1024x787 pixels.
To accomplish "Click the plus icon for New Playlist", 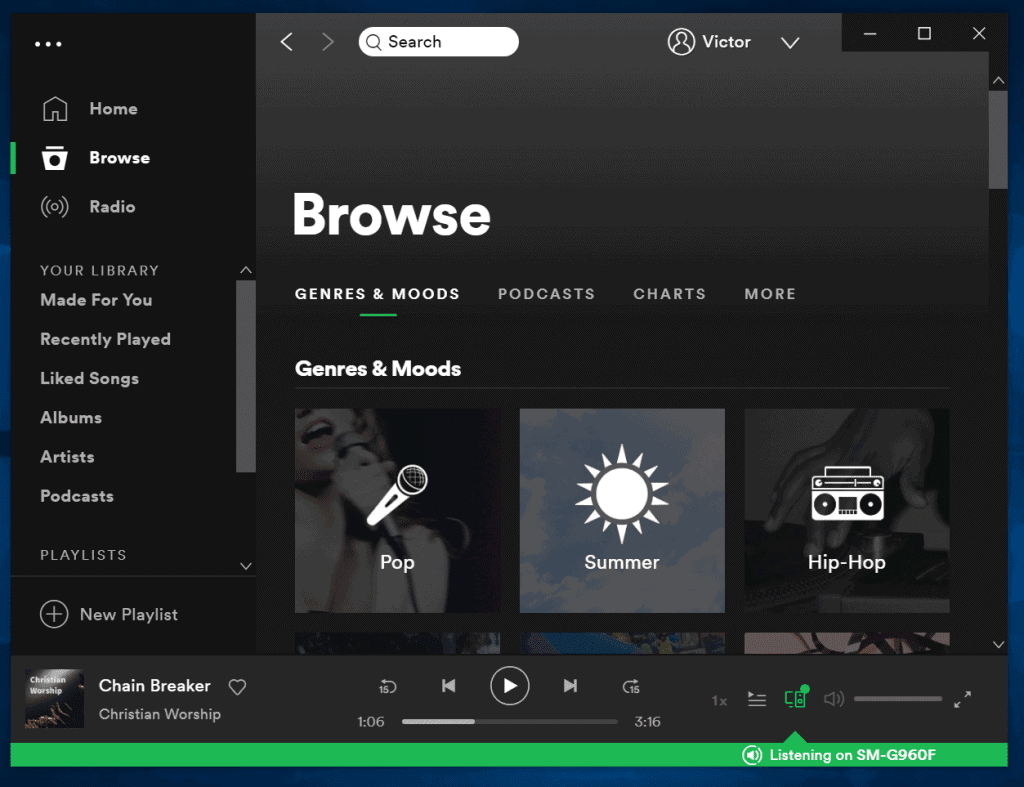I will (54, 615).
